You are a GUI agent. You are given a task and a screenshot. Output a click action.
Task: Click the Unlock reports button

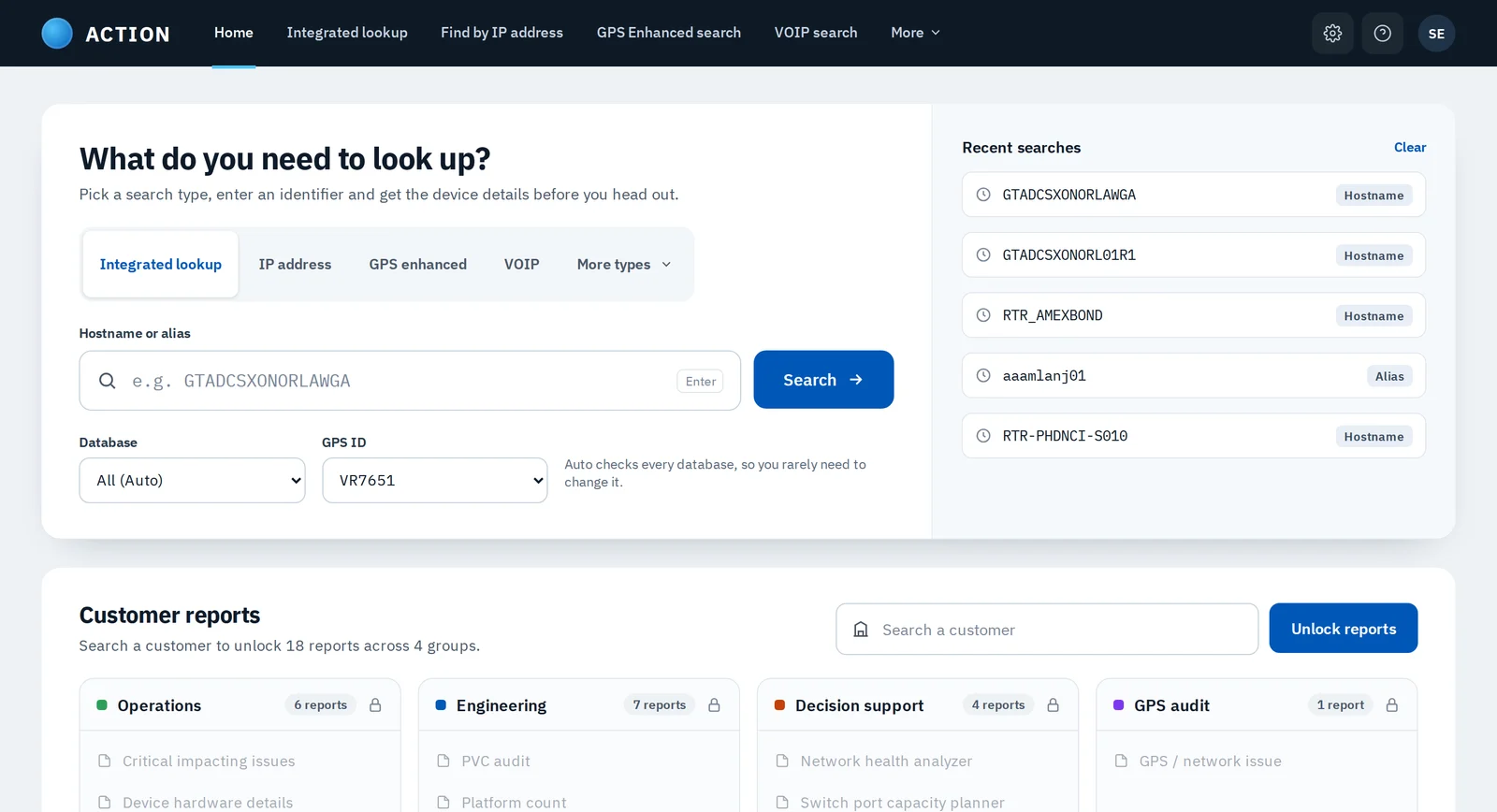(1344, 629)
